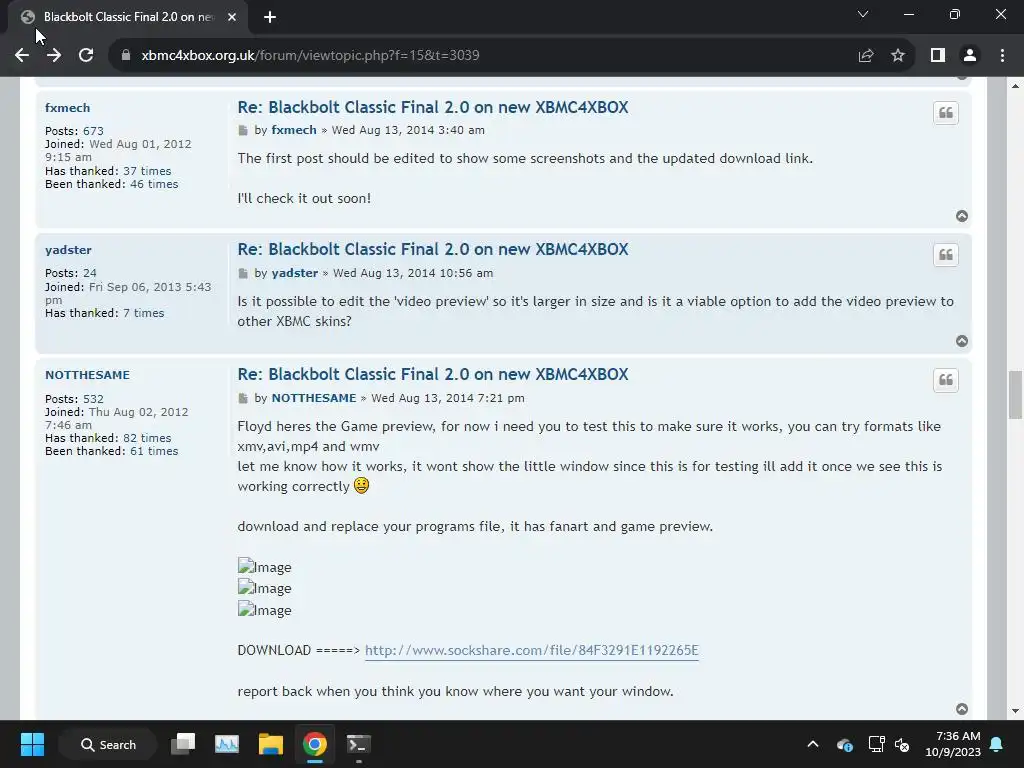Click the 'by yadster' author link

[x=295, y=273]
